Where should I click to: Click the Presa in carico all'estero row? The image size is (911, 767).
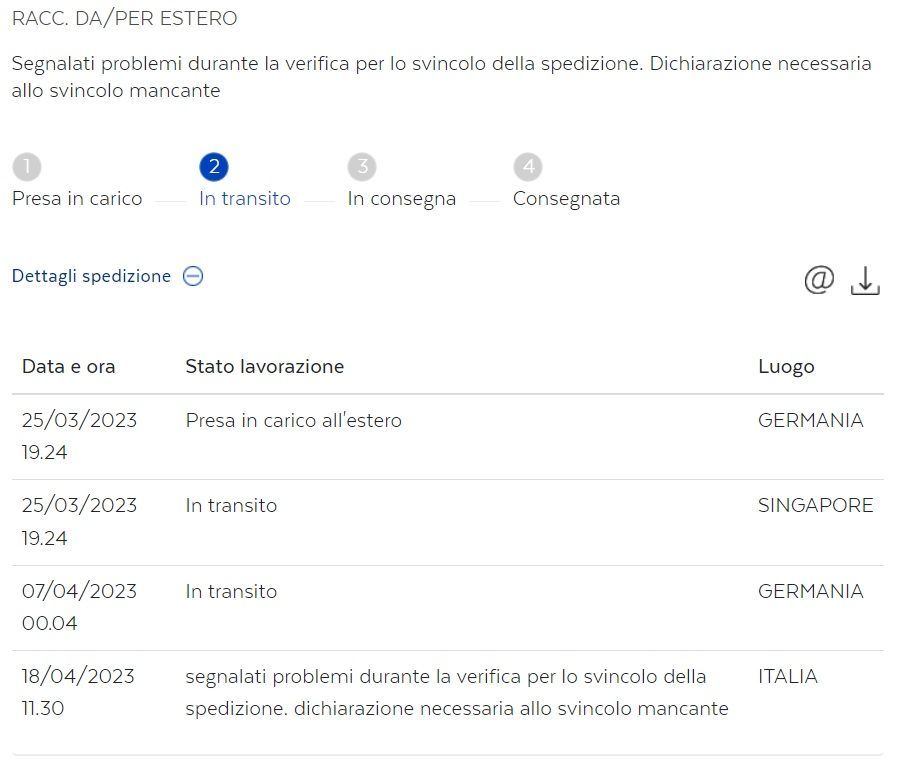click(293, 421)
